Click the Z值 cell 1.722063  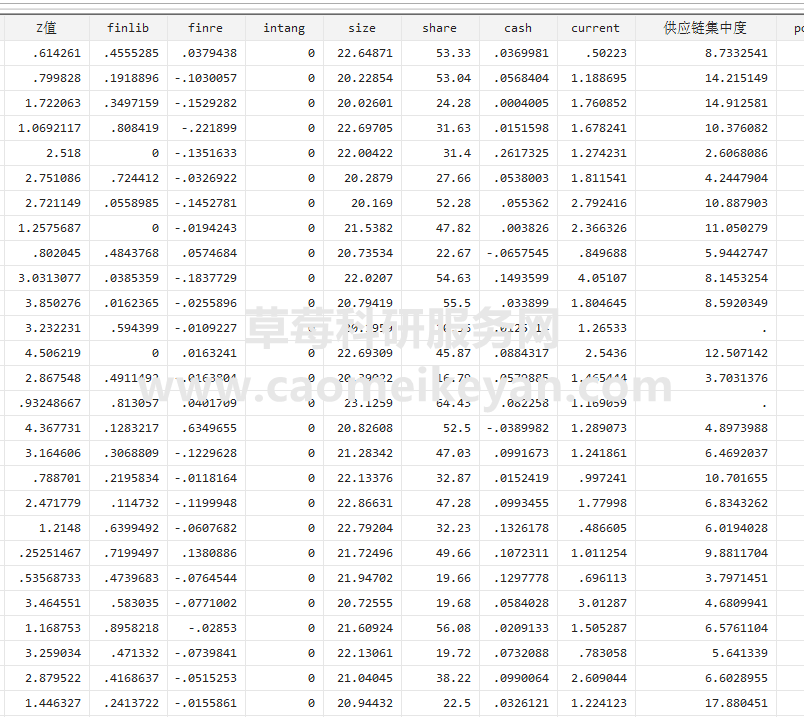(47, 103)
